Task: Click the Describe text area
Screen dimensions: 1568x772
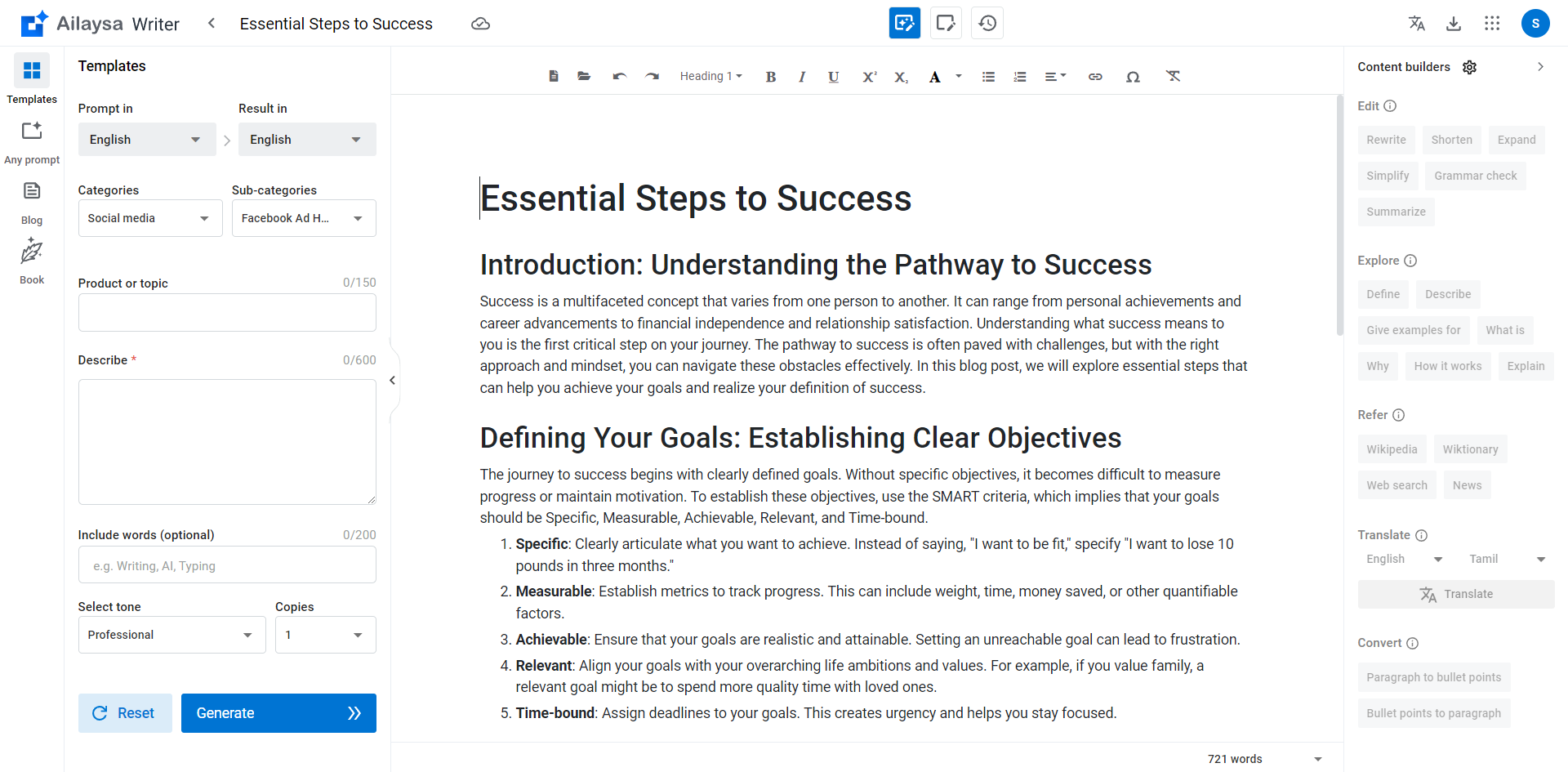Action: 227,442
